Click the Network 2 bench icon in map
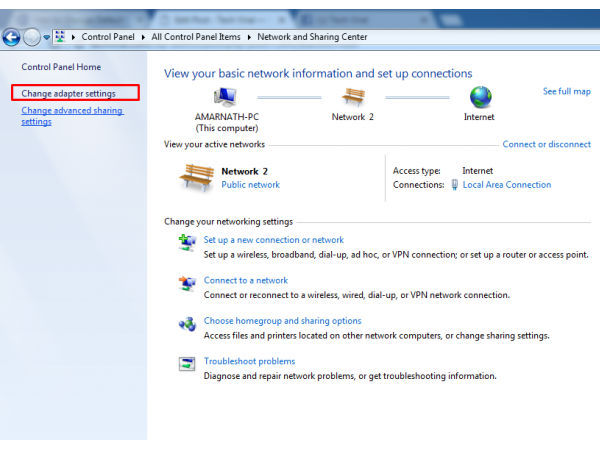This screenshot has width=600, height=450. (353, 97)
